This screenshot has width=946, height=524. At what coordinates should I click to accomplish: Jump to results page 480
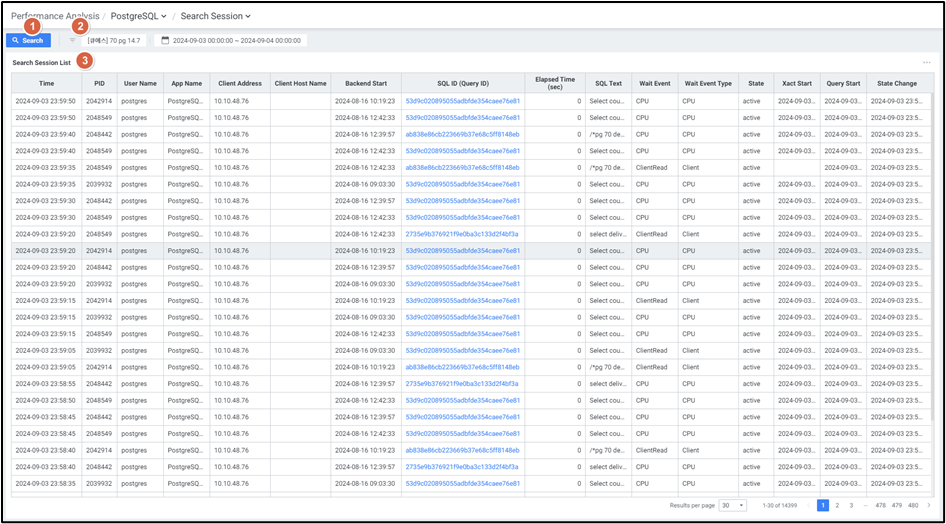point(913,506)
